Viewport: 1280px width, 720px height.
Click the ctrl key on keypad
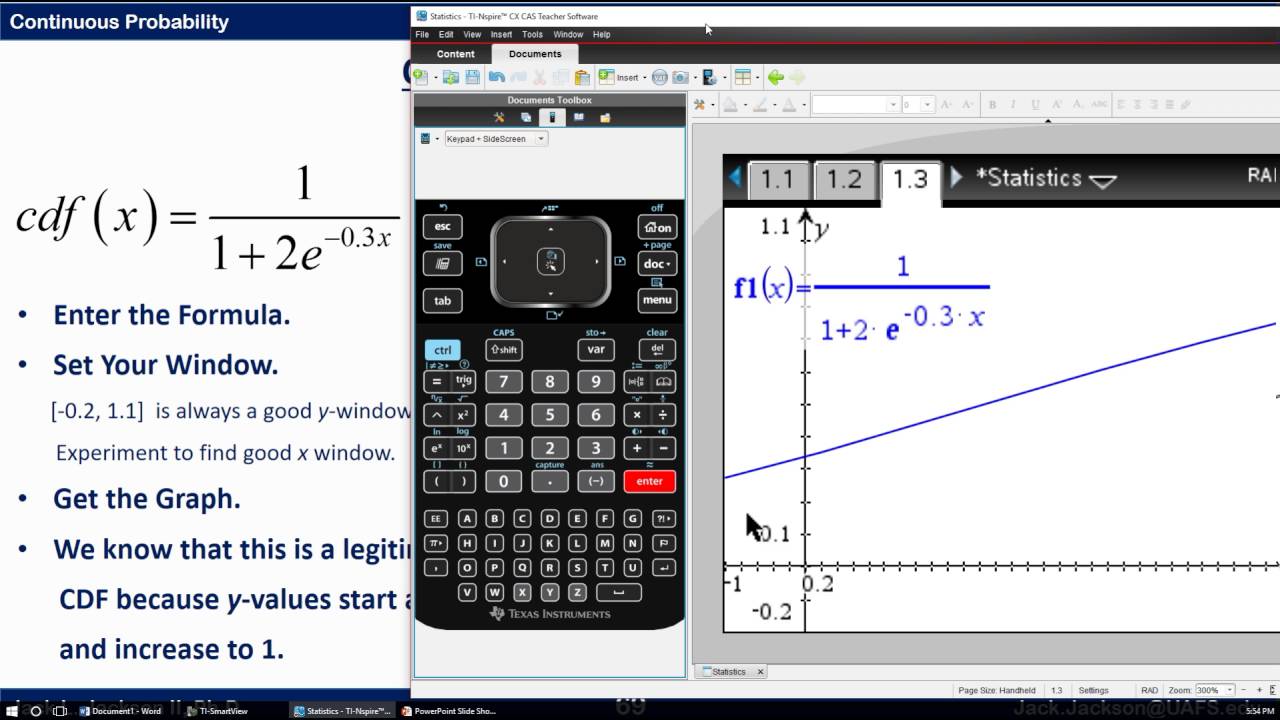click(442, 350)
